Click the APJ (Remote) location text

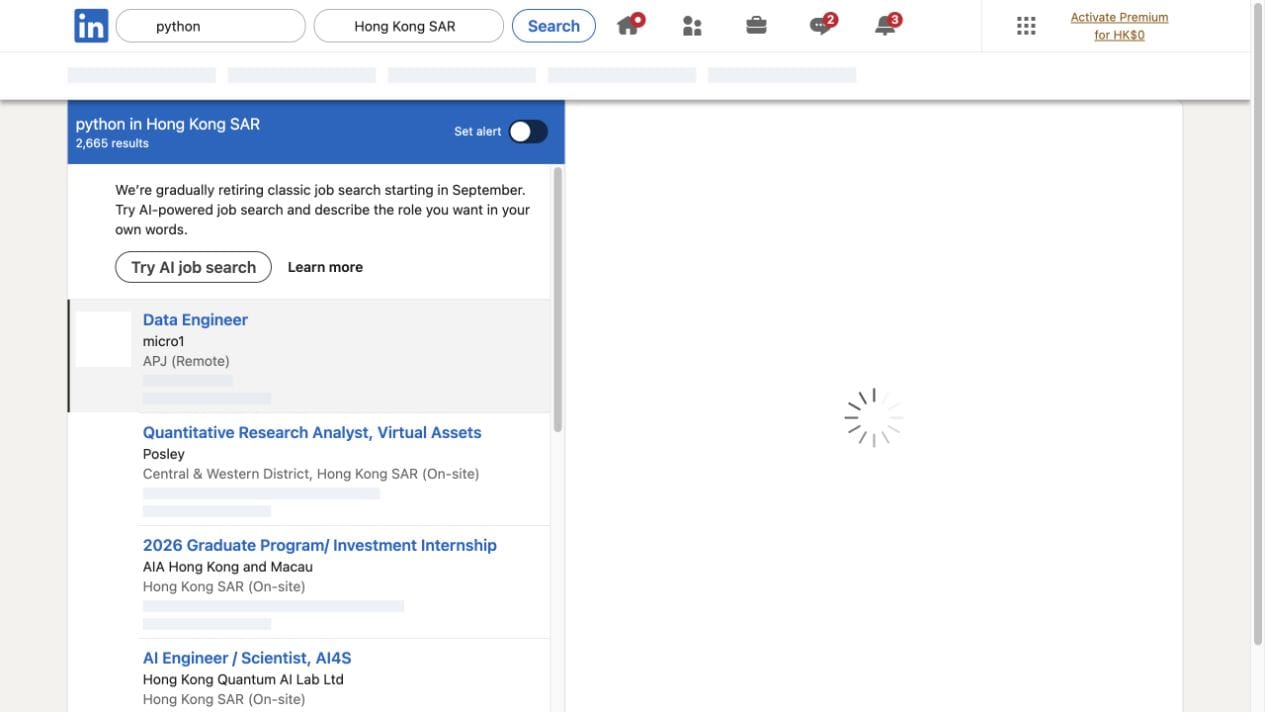click(186, 361)
